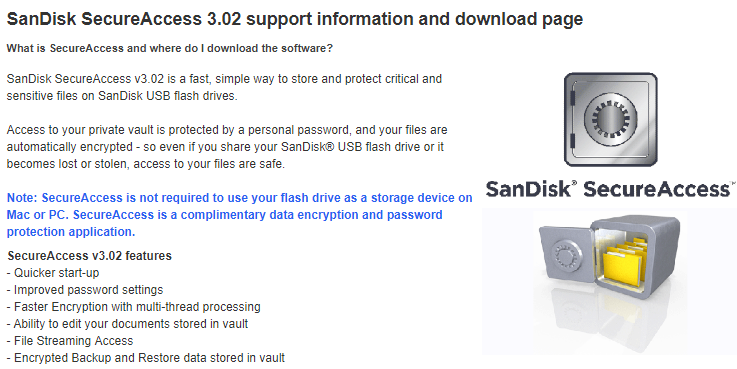This screenshot has width=737, height=369.
Task: Click the heading What is SecureAccess
Action: [170, 48]
